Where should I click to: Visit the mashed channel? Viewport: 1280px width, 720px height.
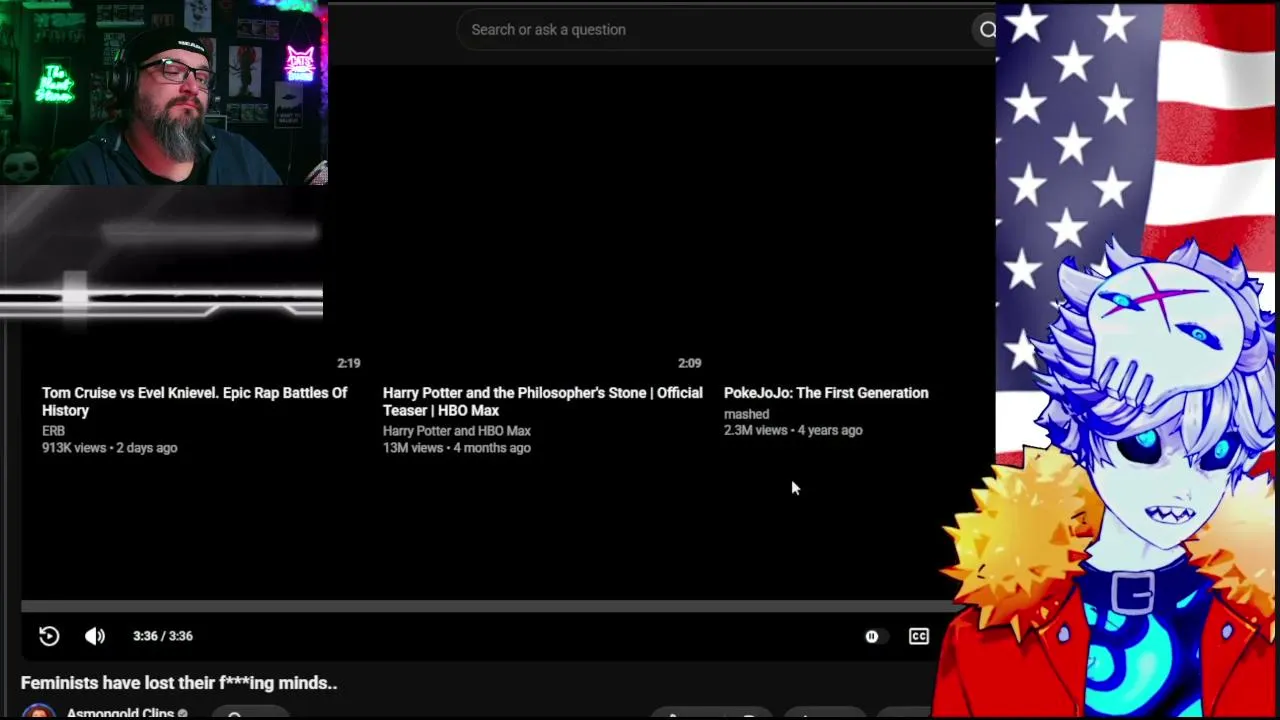tap(746, 414)
